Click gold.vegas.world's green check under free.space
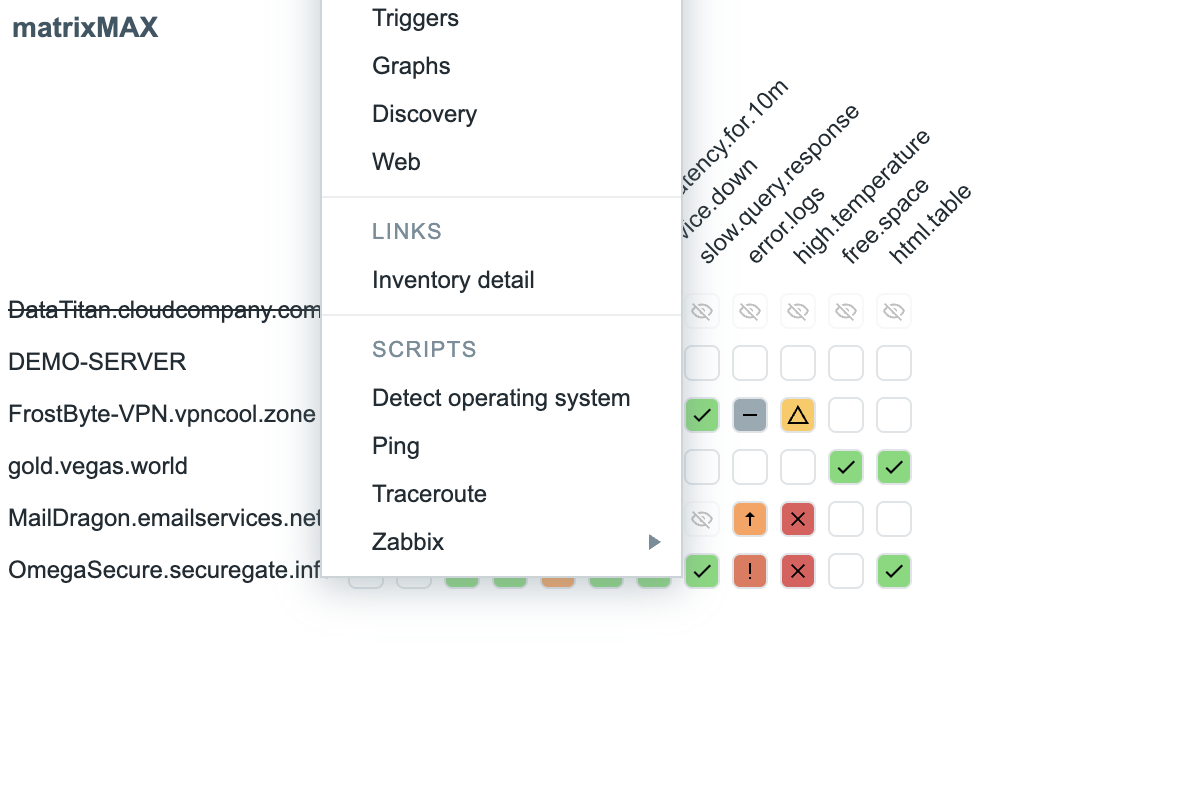The width and height of the screenshot is (1200, 802). pos(846,467)
